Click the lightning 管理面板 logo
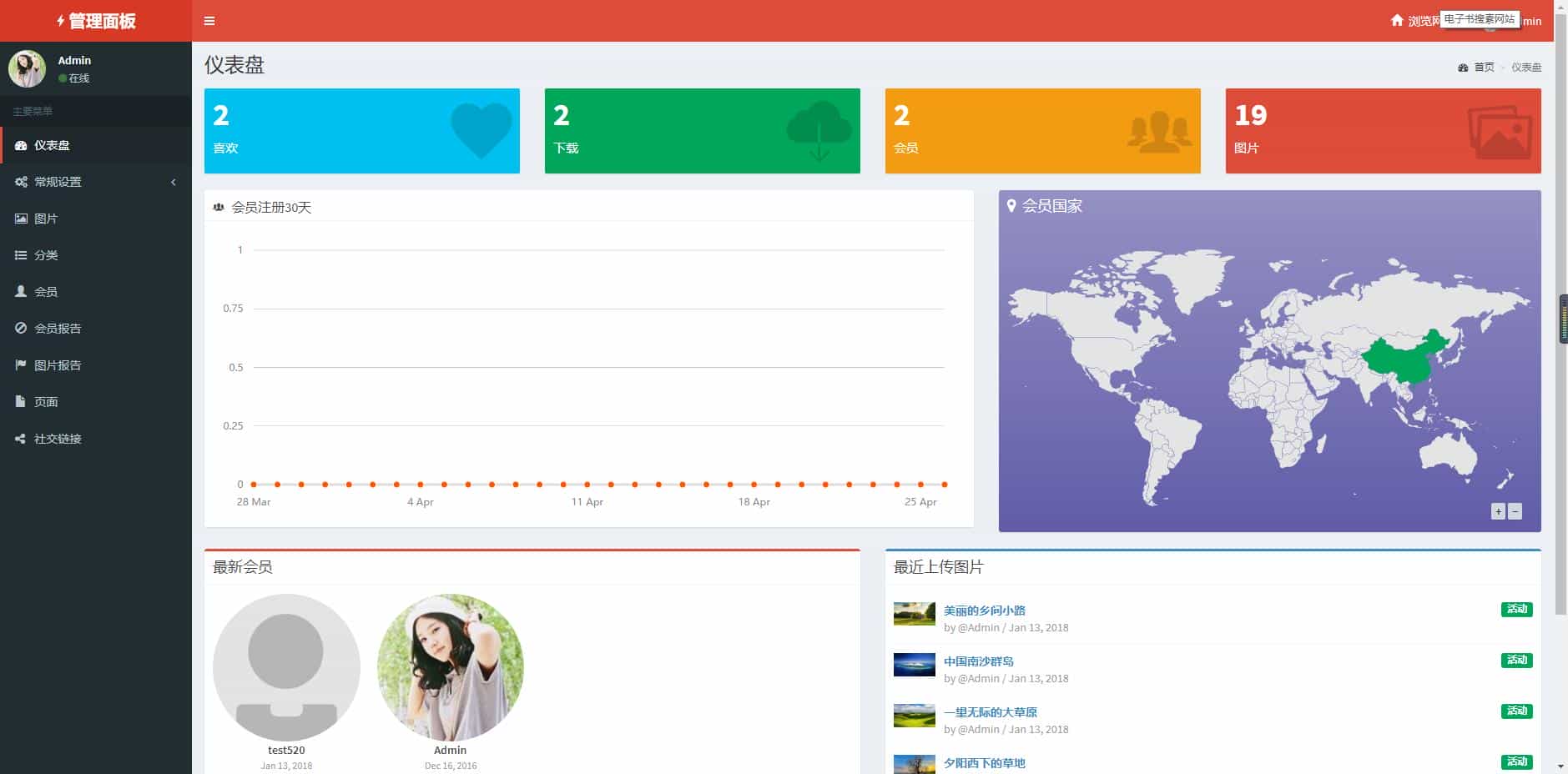The image size is (1568, 774). point(96,21)
